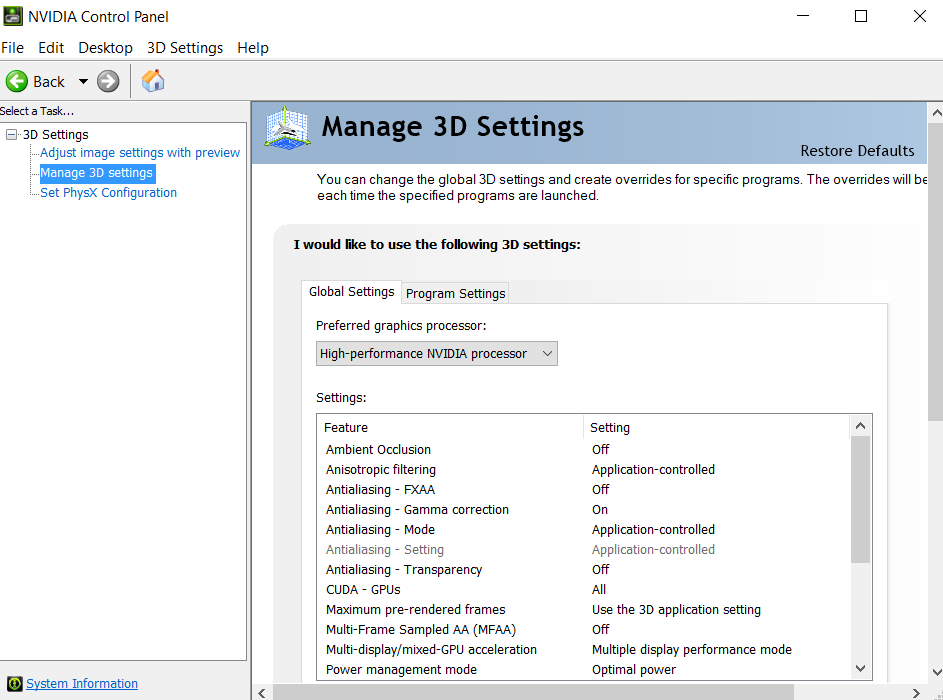Click the Feature column header
Screen dimensions: 943x700
[450, 428]
